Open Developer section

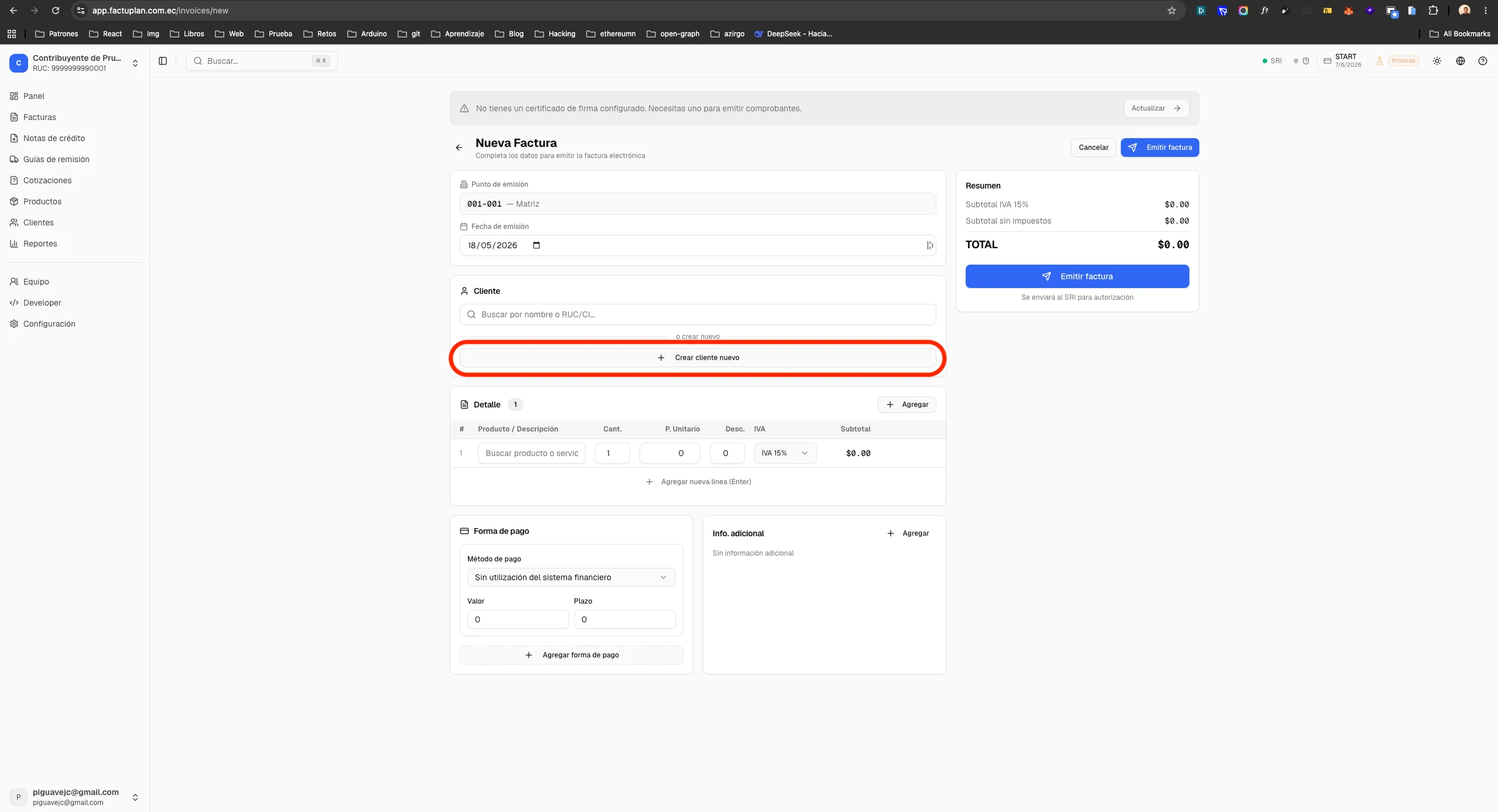click(42, 303)
